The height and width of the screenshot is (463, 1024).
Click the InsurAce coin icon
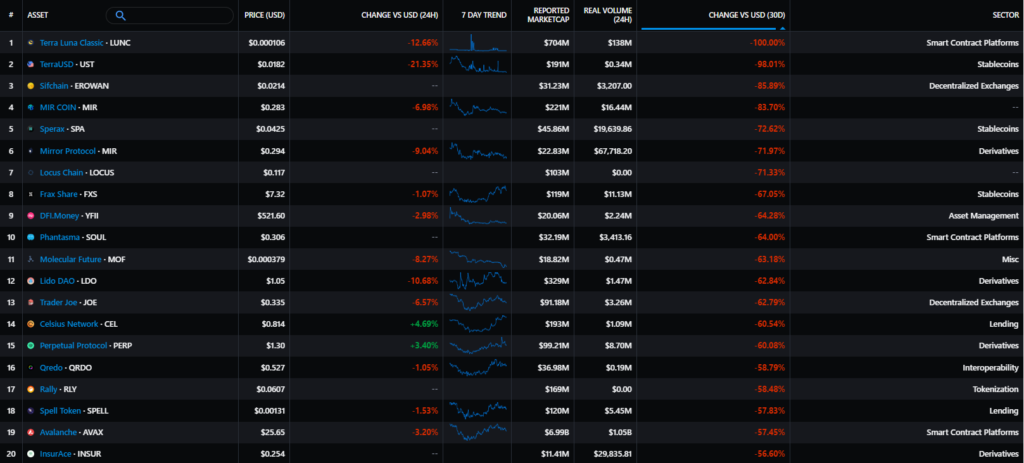tap(31, 454)
